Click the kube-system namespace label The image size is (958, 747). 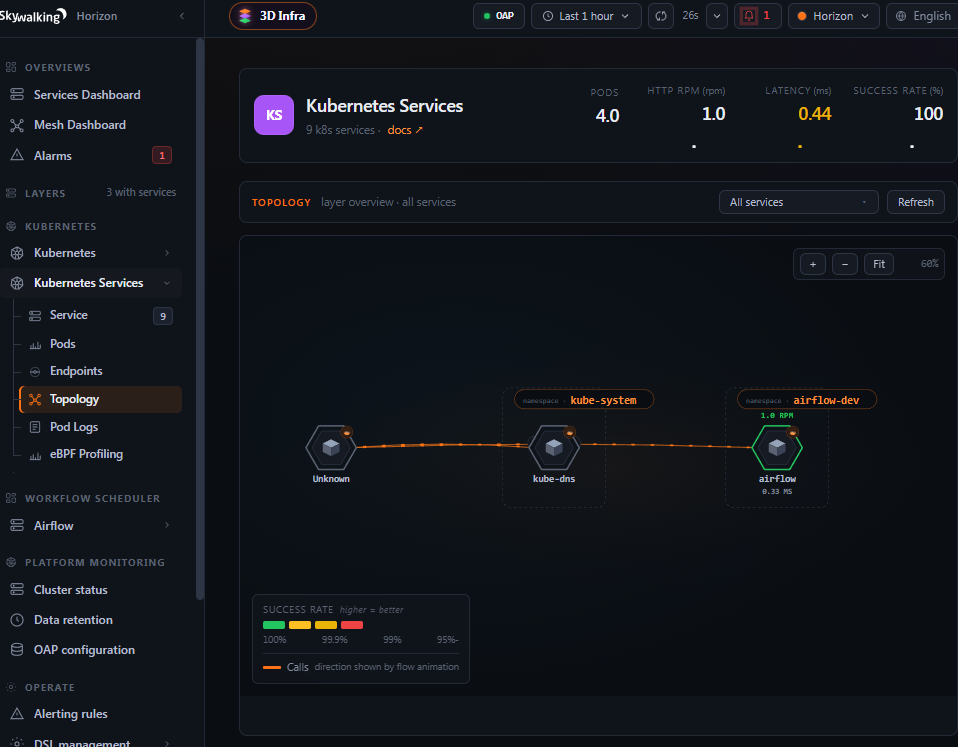coord(584,400)
